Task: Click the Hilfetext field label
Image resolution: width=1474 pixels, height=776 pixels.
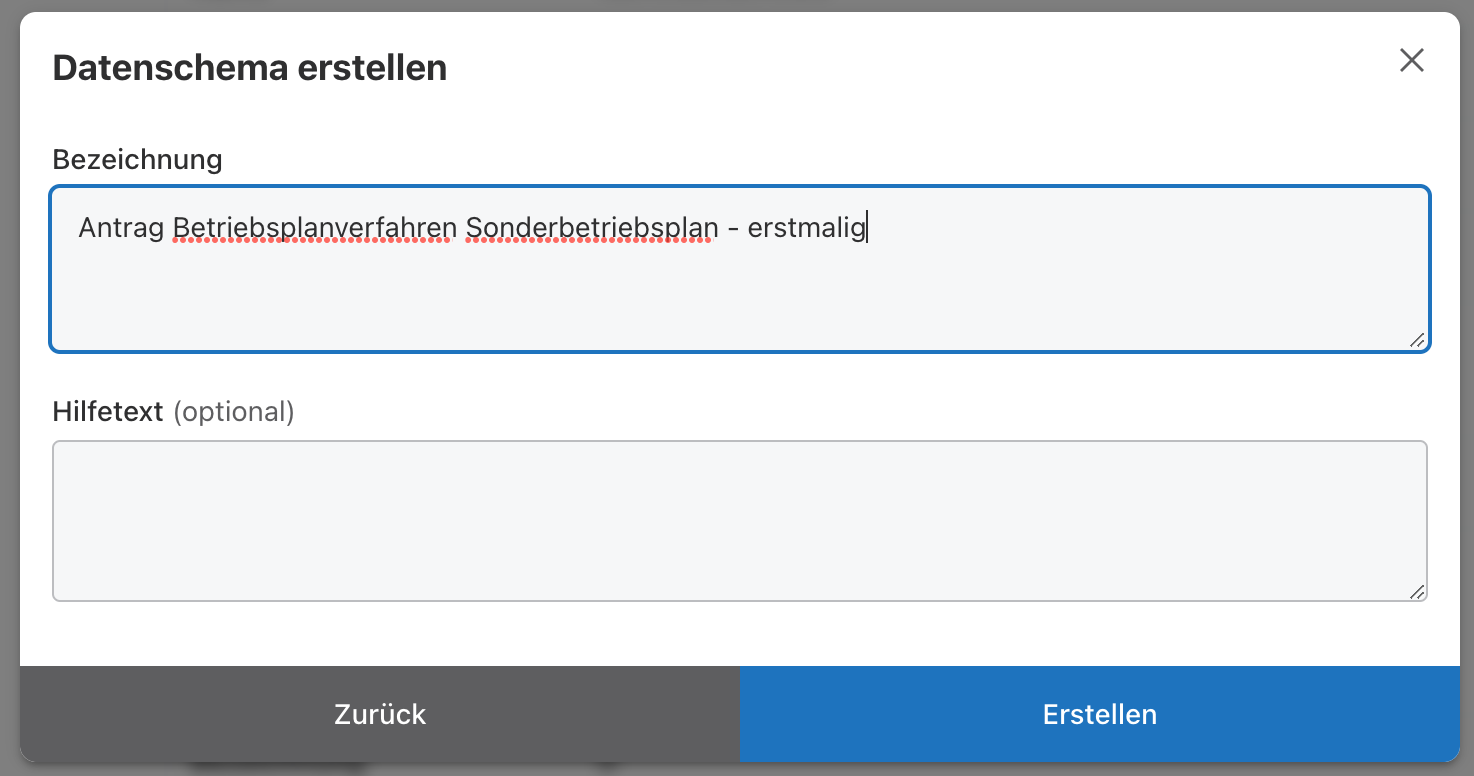Action: [x=107, y=411]
